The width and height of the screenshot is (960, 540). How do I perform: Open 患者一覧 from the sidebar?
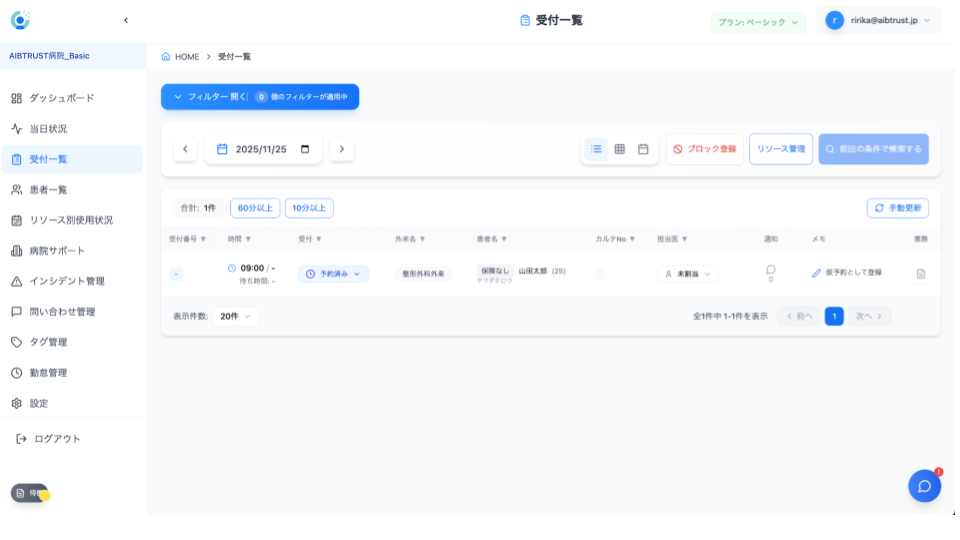click(72, 190)
